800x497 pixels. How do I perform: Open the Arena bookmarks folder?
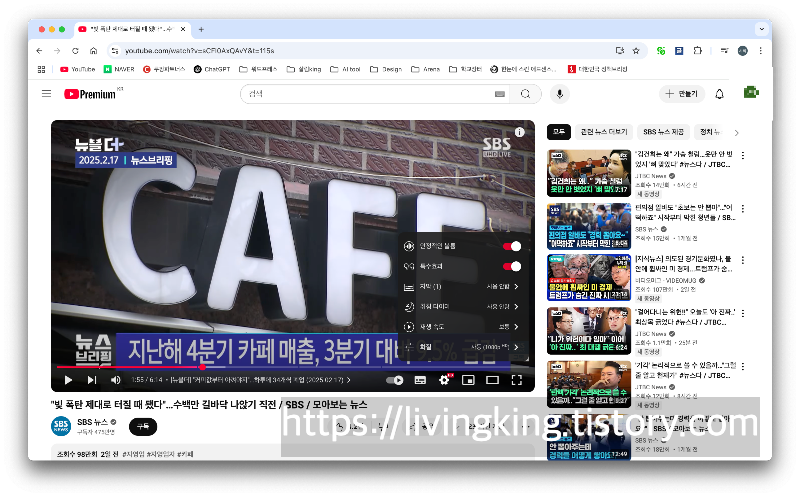pyautogui.click(x=426, y=69)
